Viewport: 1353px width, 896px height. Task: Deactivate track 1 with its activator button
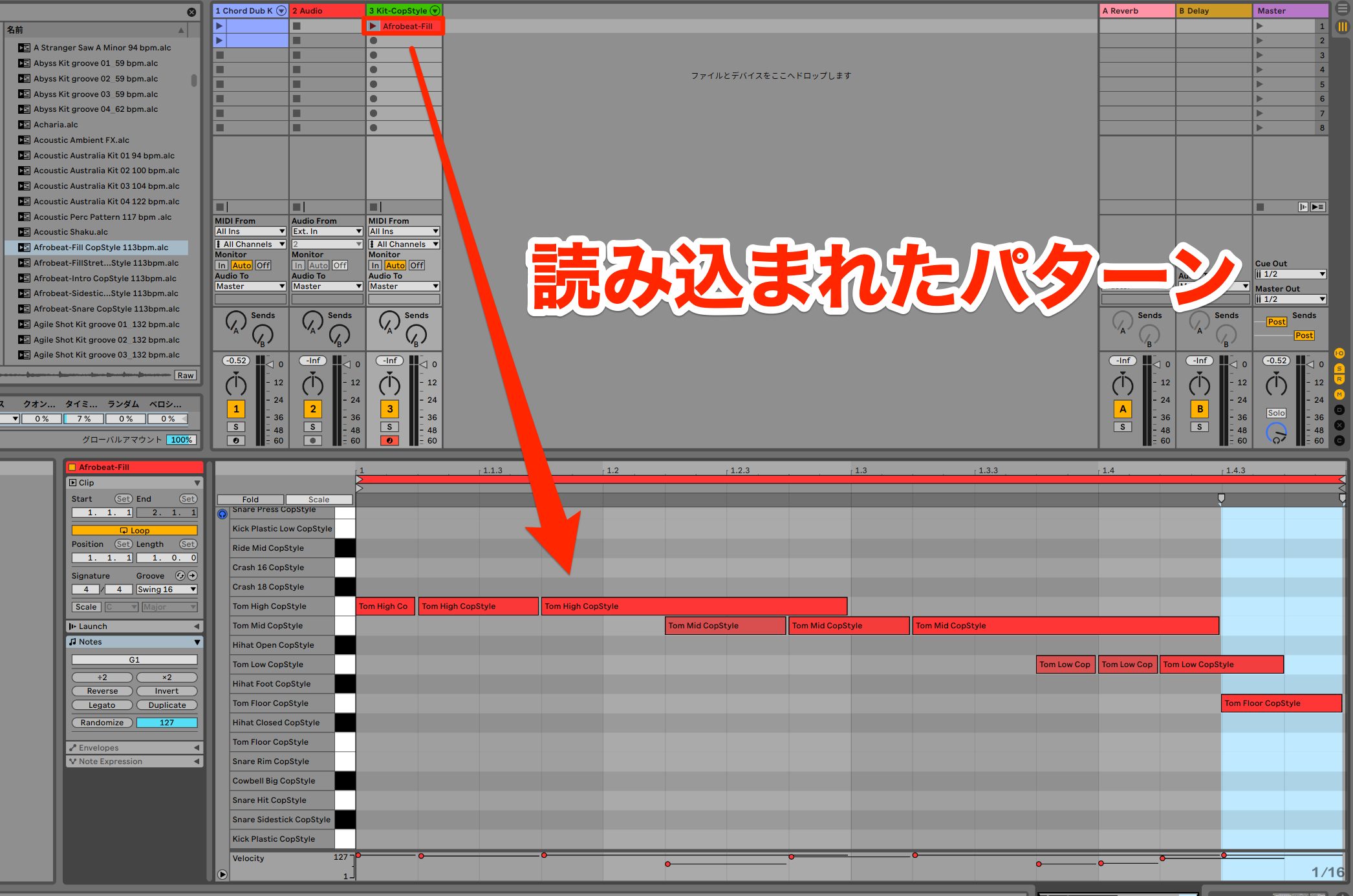[236, 409]
